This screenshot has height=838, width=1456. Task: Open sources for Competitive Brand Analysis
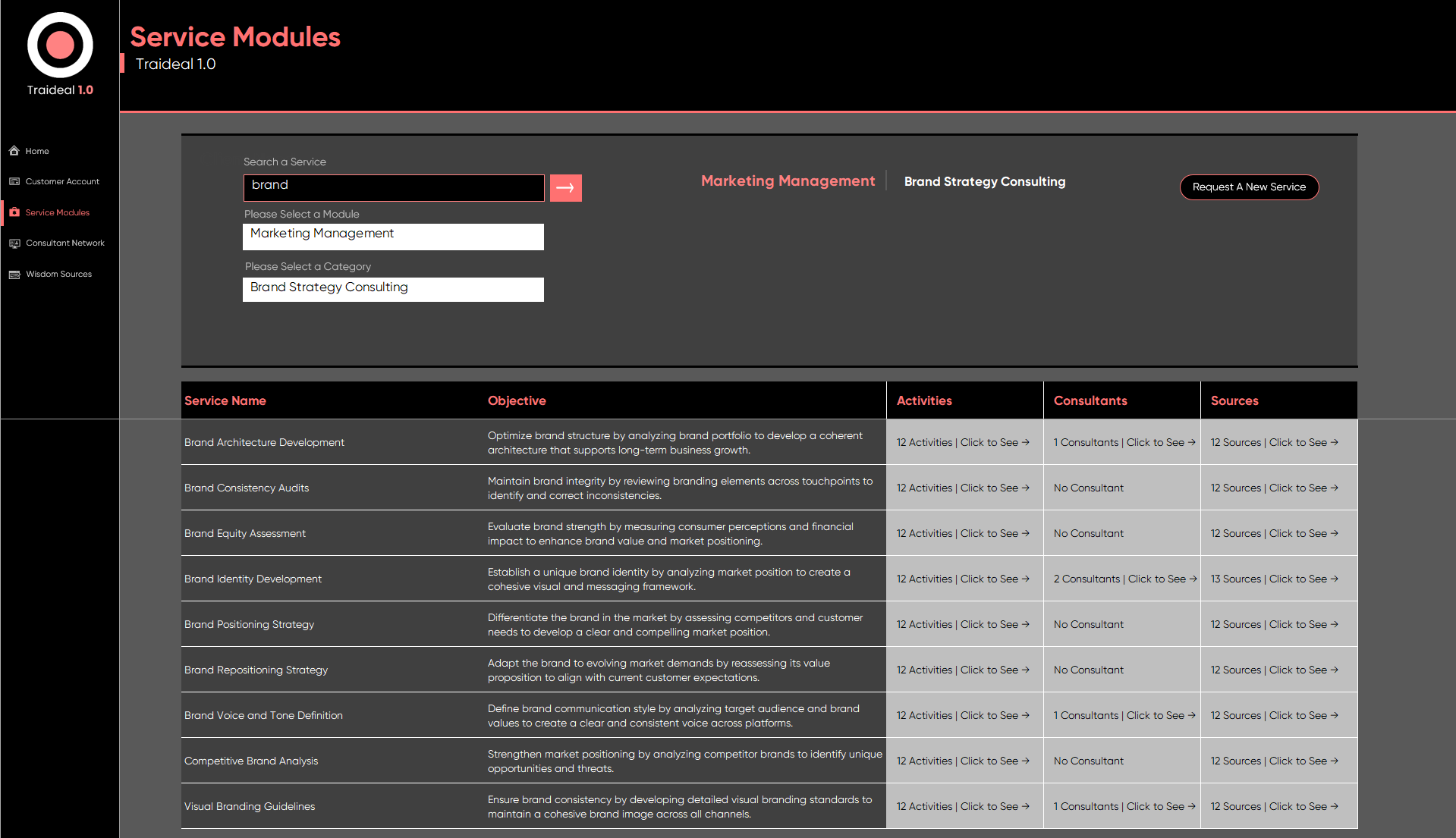(1274, 761)
